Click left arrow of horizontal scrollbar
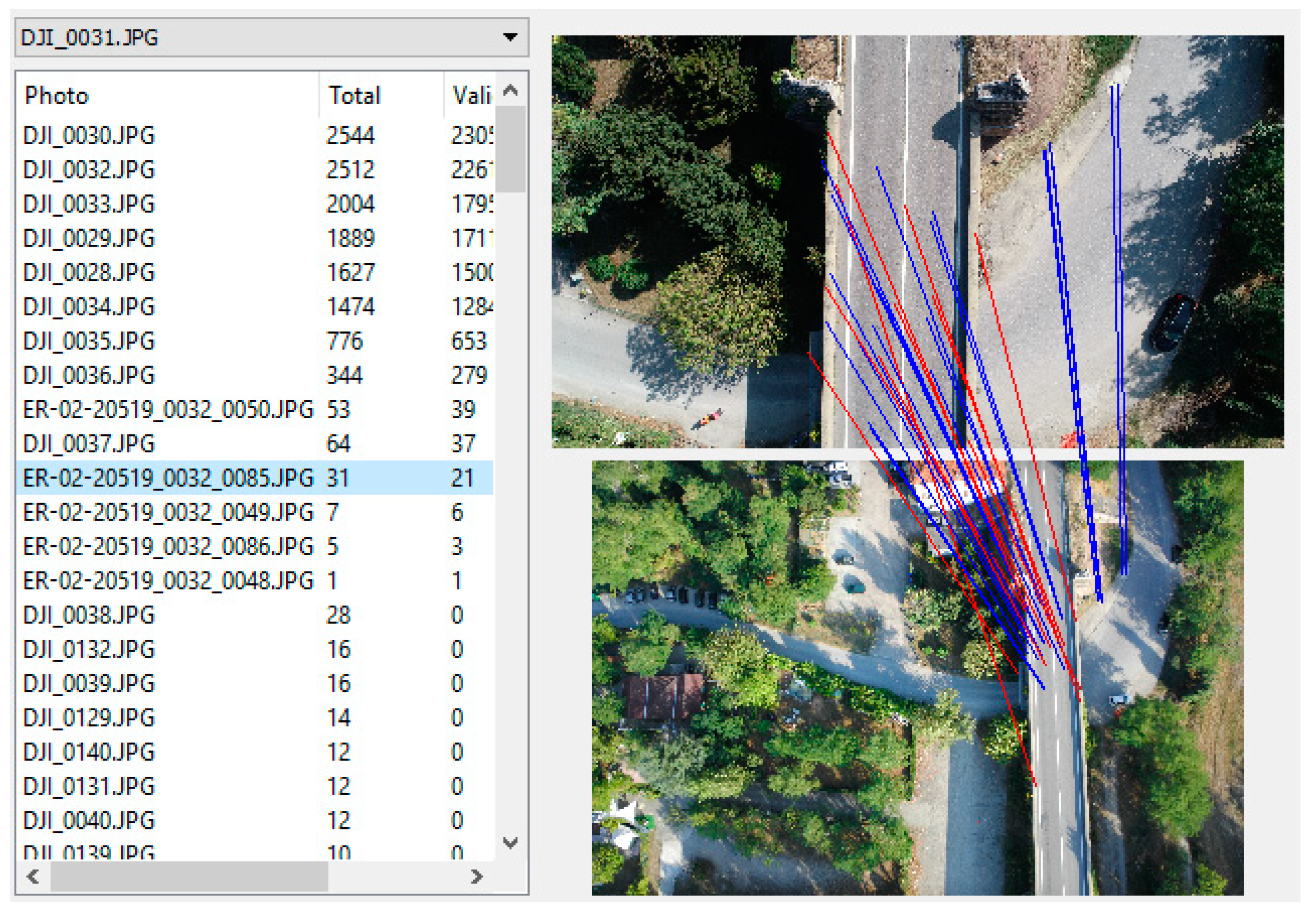The image size is (1316, 916). 33,876
